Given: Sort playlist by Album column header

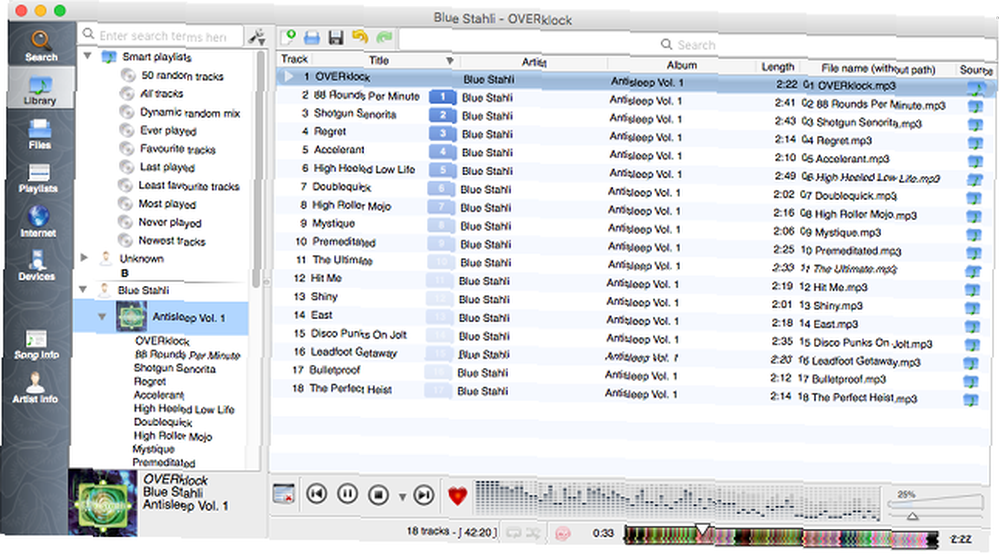Looking at the screenshot, I should (x=681, y=65).
